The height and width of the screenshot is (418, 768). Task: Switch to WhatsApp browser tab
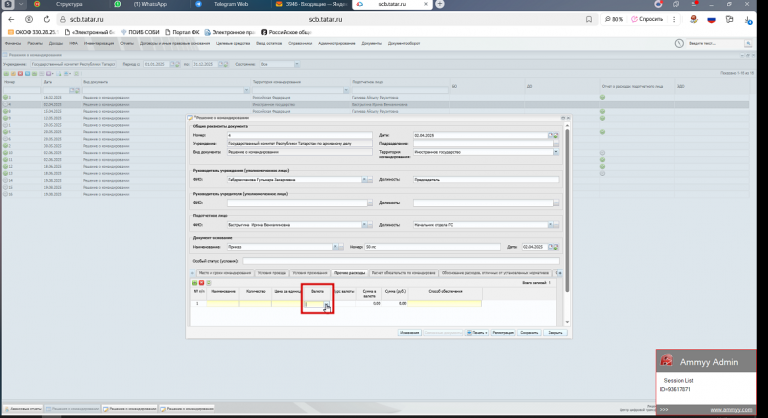point(149,4)
